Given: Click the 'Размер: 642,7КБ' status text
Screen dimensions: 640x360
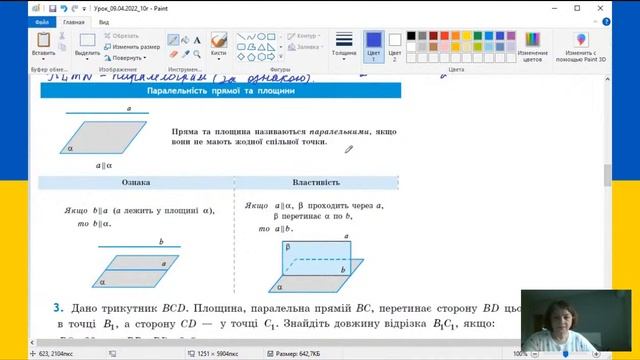Looking at the screenshot, I should coord(298,354).
